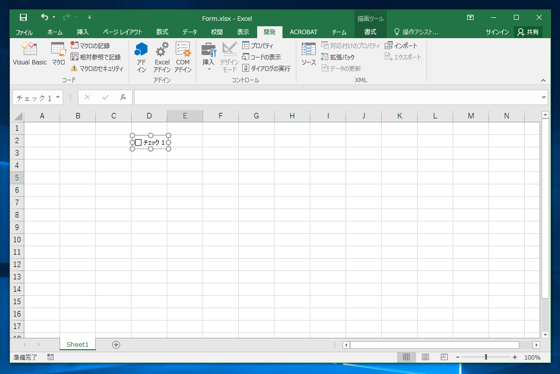Switch to the 数式 tab
This screenshot has width=560, height=374.
[162, 32]
